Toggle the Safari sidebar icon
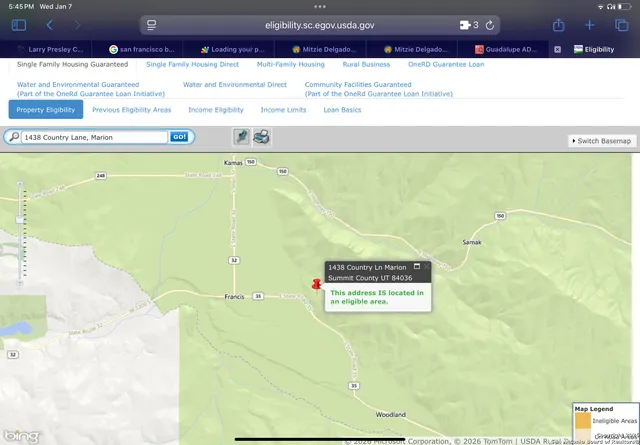 click(18, 25)
